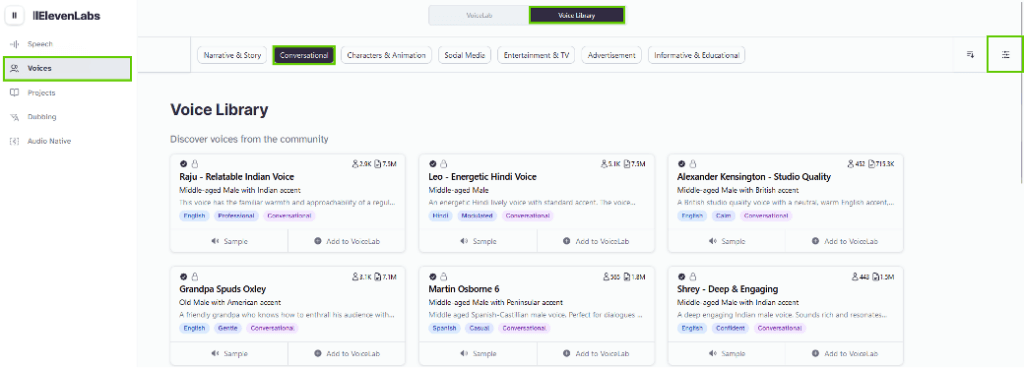Click lock icon on Alexander Kensington card
The height and width of the screenshot is (368, 1024).
click(692, 164)
